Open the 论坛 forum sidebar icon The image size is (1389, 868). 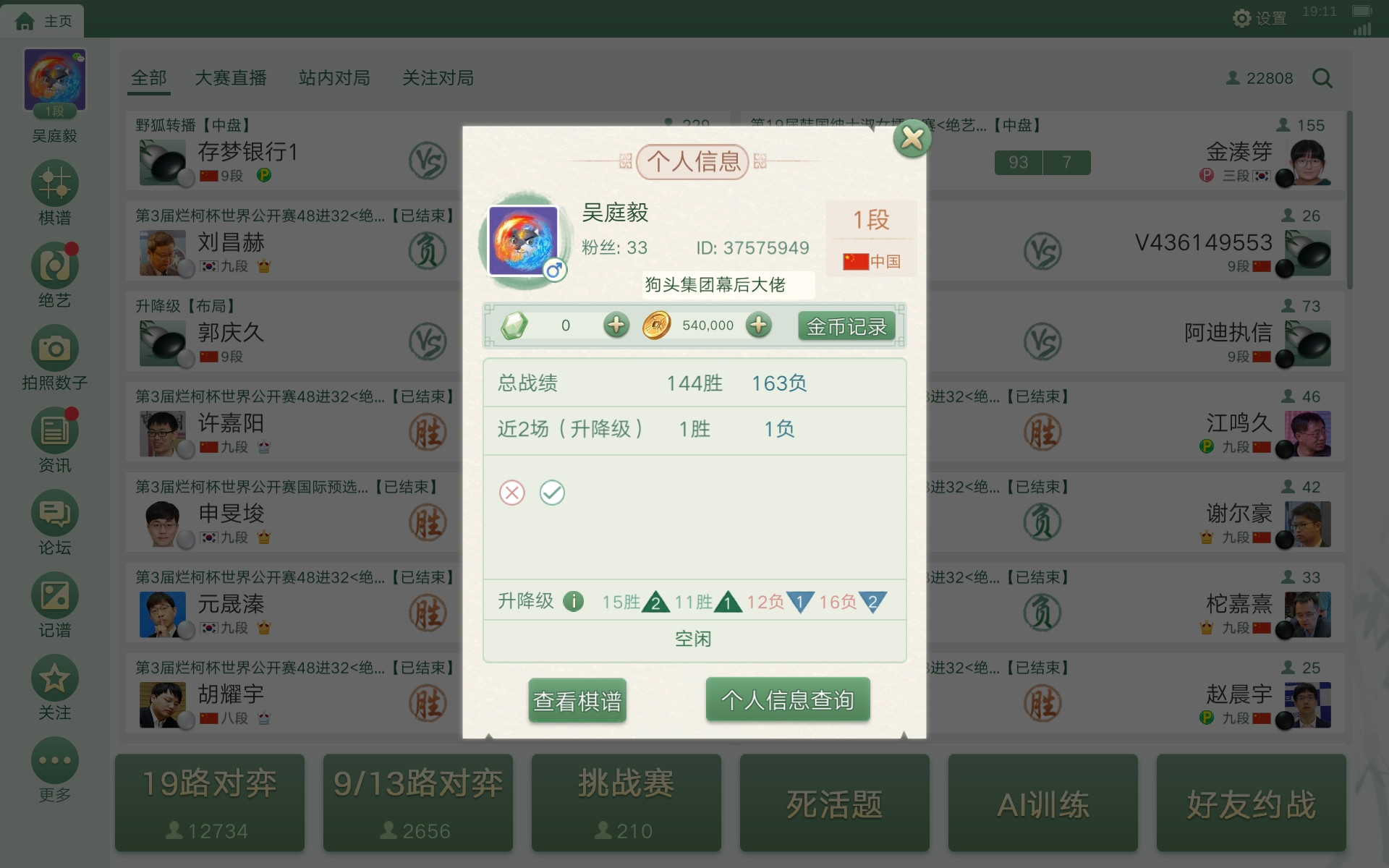(x=54, y=513)
